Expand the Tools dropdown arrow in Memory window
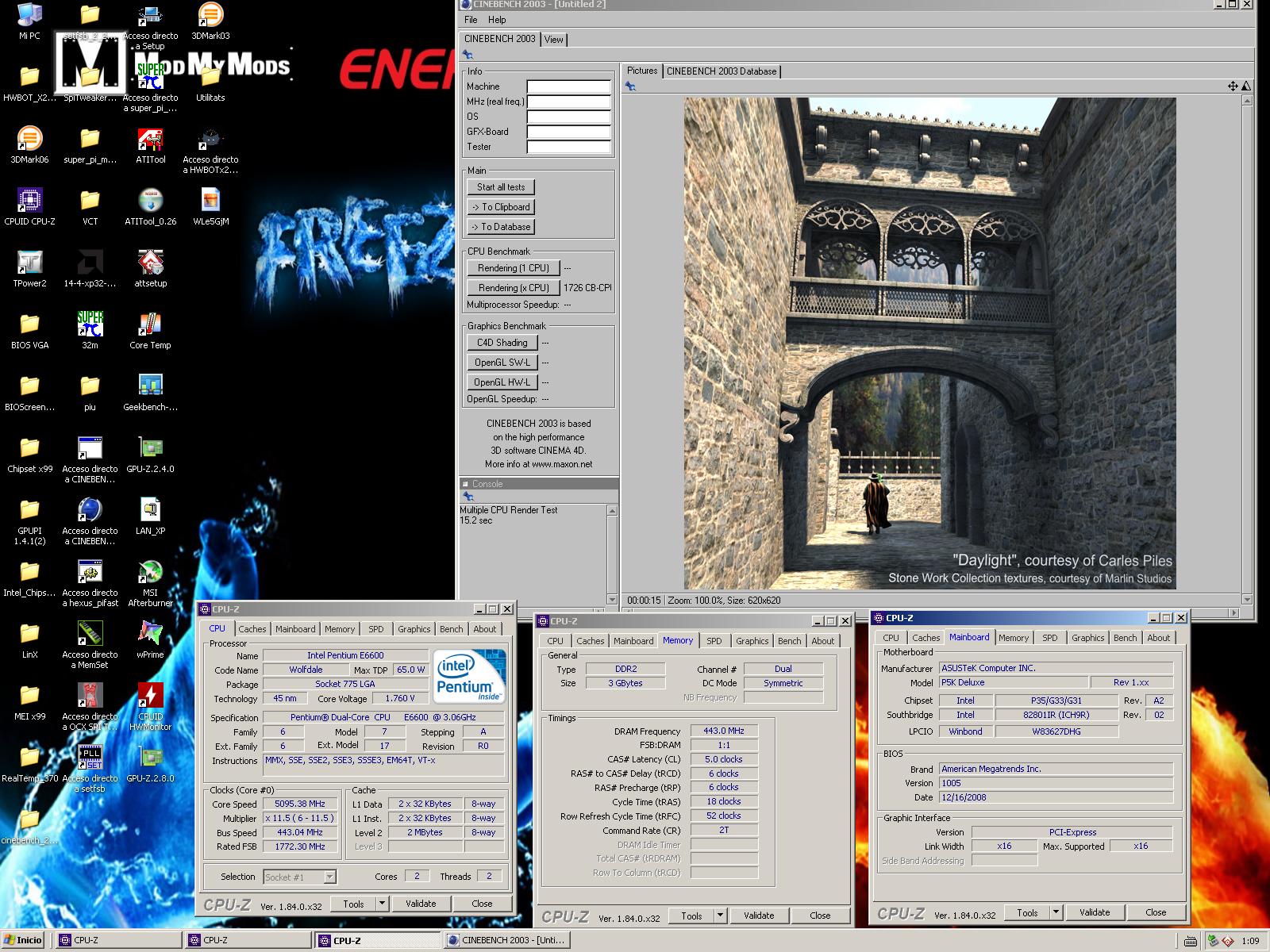This screenshot has width=1270, height=952. click(x=720, y=916)
